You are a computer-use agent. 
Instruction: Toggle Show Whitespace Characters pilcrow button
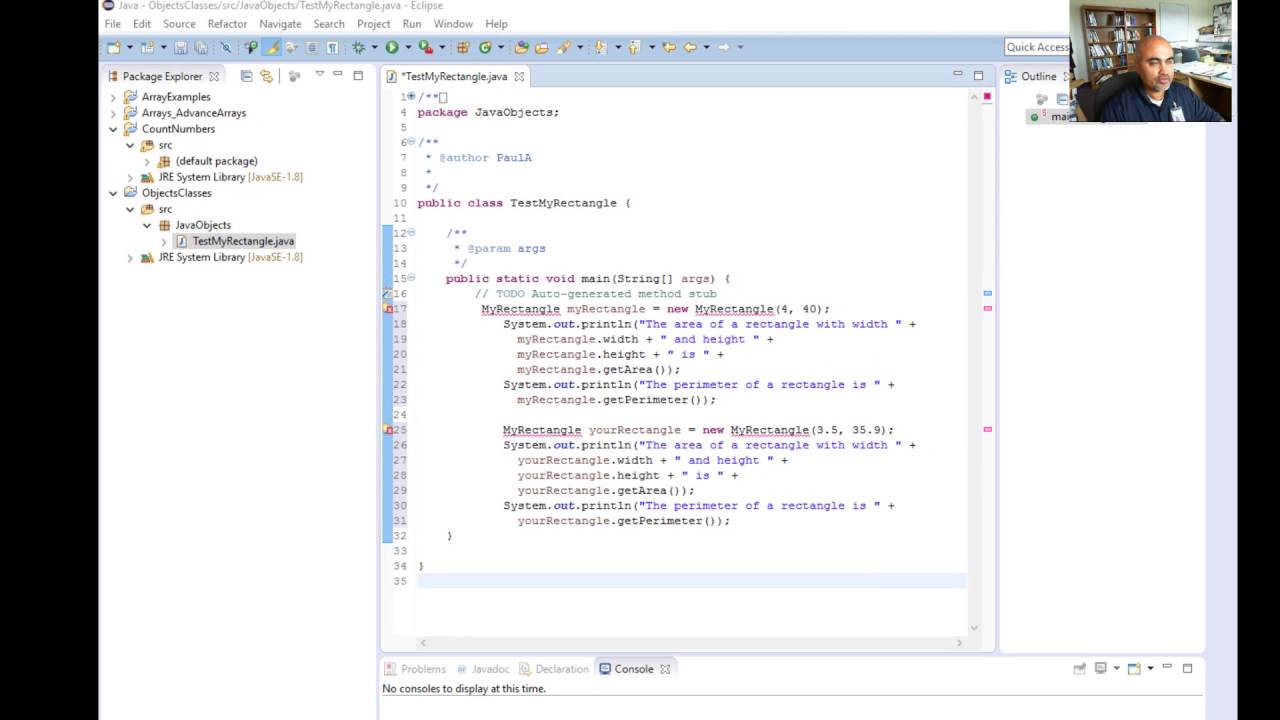click(332, 47)
